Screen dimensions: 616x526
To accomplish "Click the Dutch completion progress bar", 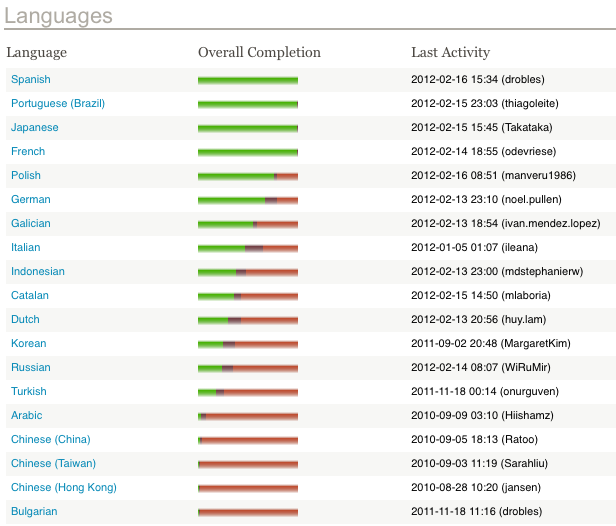I will (x=248, y=320).
